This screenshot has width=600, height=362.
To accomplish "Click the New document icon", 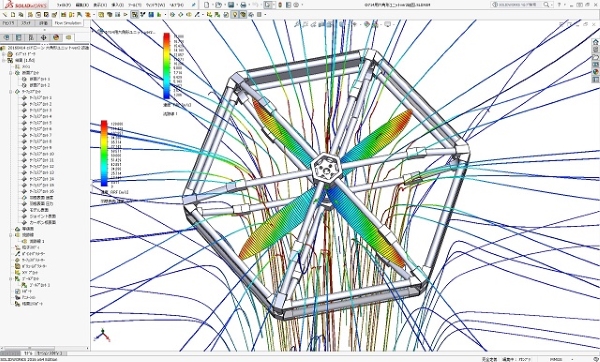I will click(x=207, y=5).
